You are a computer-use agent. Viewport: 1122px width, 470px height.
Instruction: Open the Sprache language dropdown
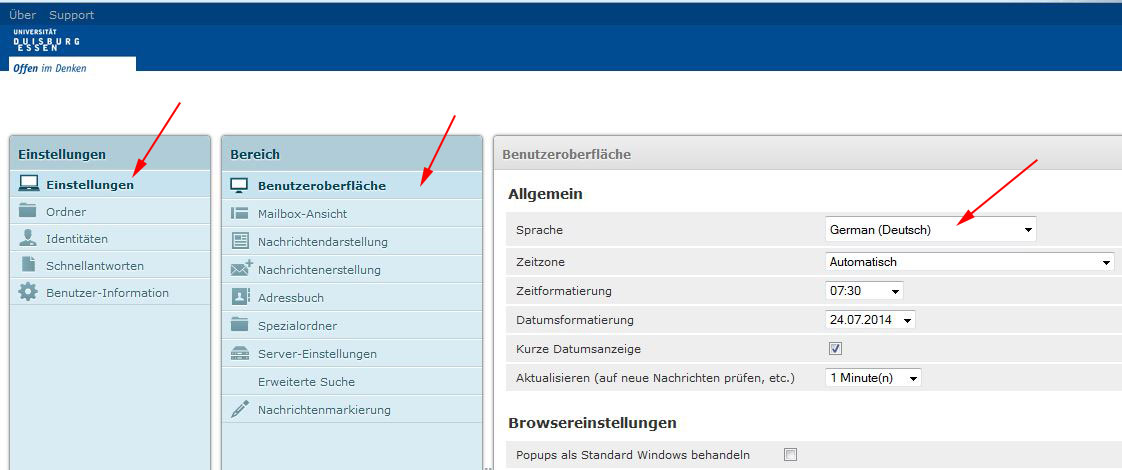tap(930, 230)
